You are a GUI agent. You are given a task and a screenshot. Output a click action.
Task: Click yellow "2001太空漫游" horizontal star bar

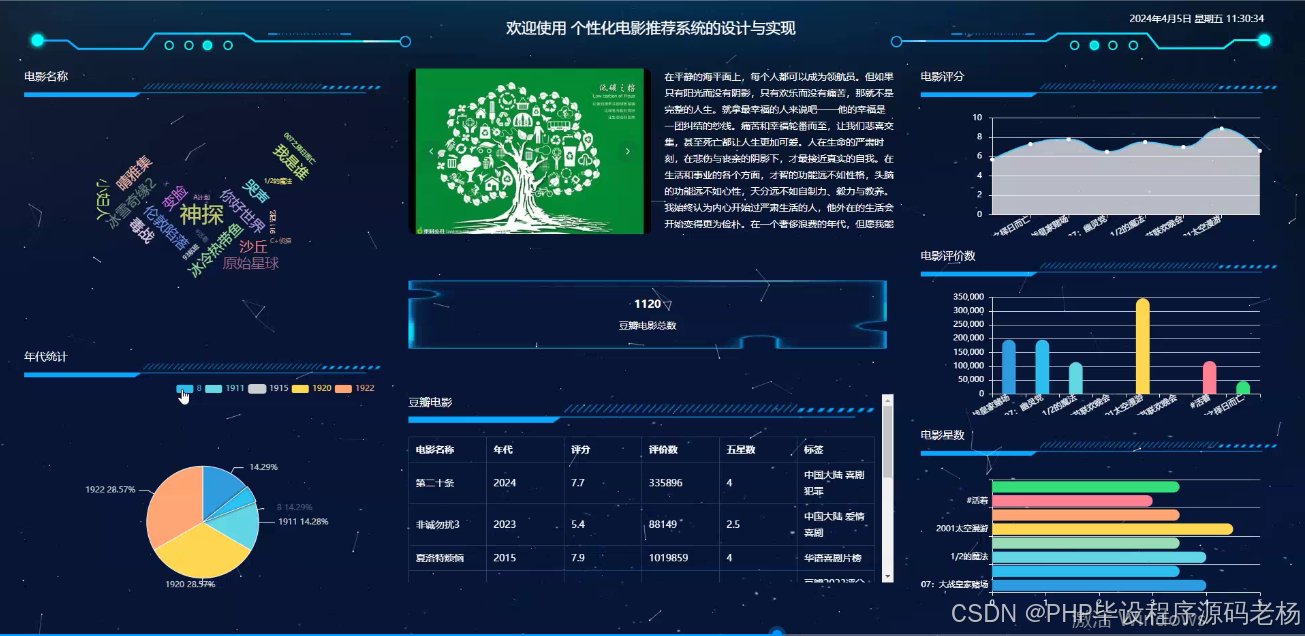pyautogui.click(x=1112, y=529)
